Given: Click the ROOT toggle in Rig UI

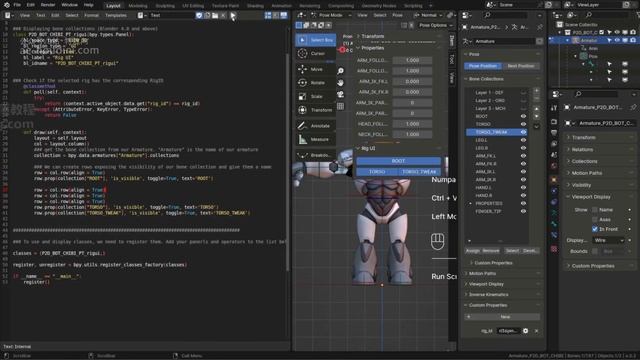Looking at the screenshot, I should click(398, 161).
